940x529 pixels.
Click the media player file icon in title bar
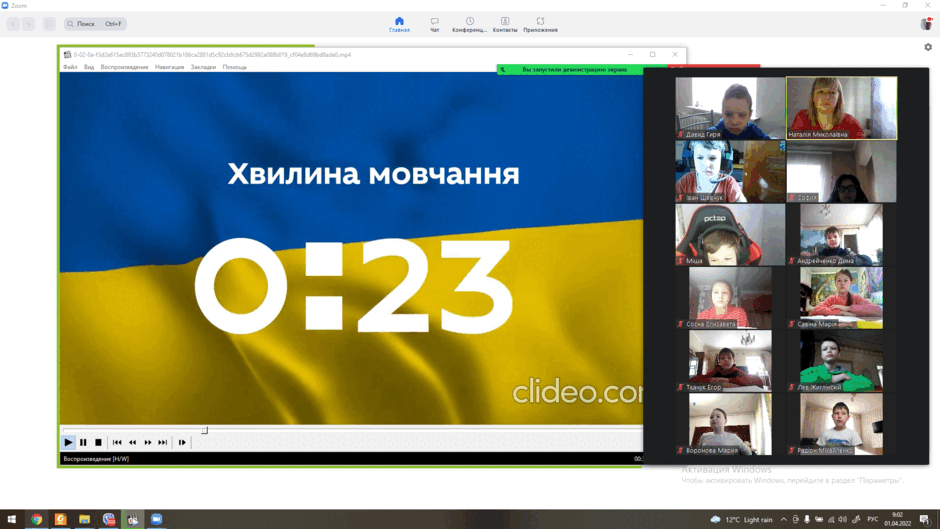tap(67, 55)
